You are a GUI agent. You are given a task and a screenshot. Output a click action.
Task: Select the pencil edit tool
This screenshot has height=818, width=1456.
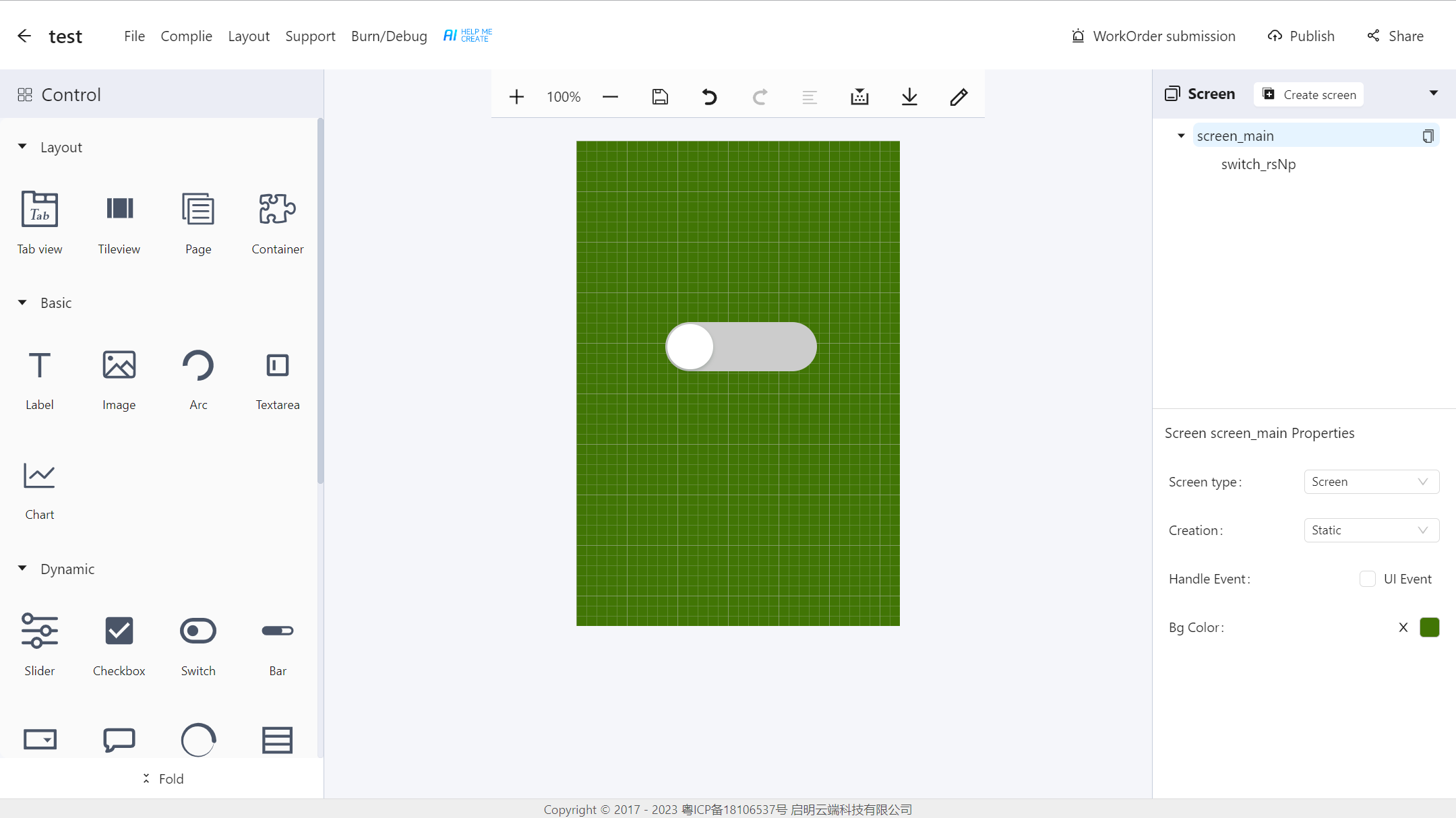pos(959,97)
